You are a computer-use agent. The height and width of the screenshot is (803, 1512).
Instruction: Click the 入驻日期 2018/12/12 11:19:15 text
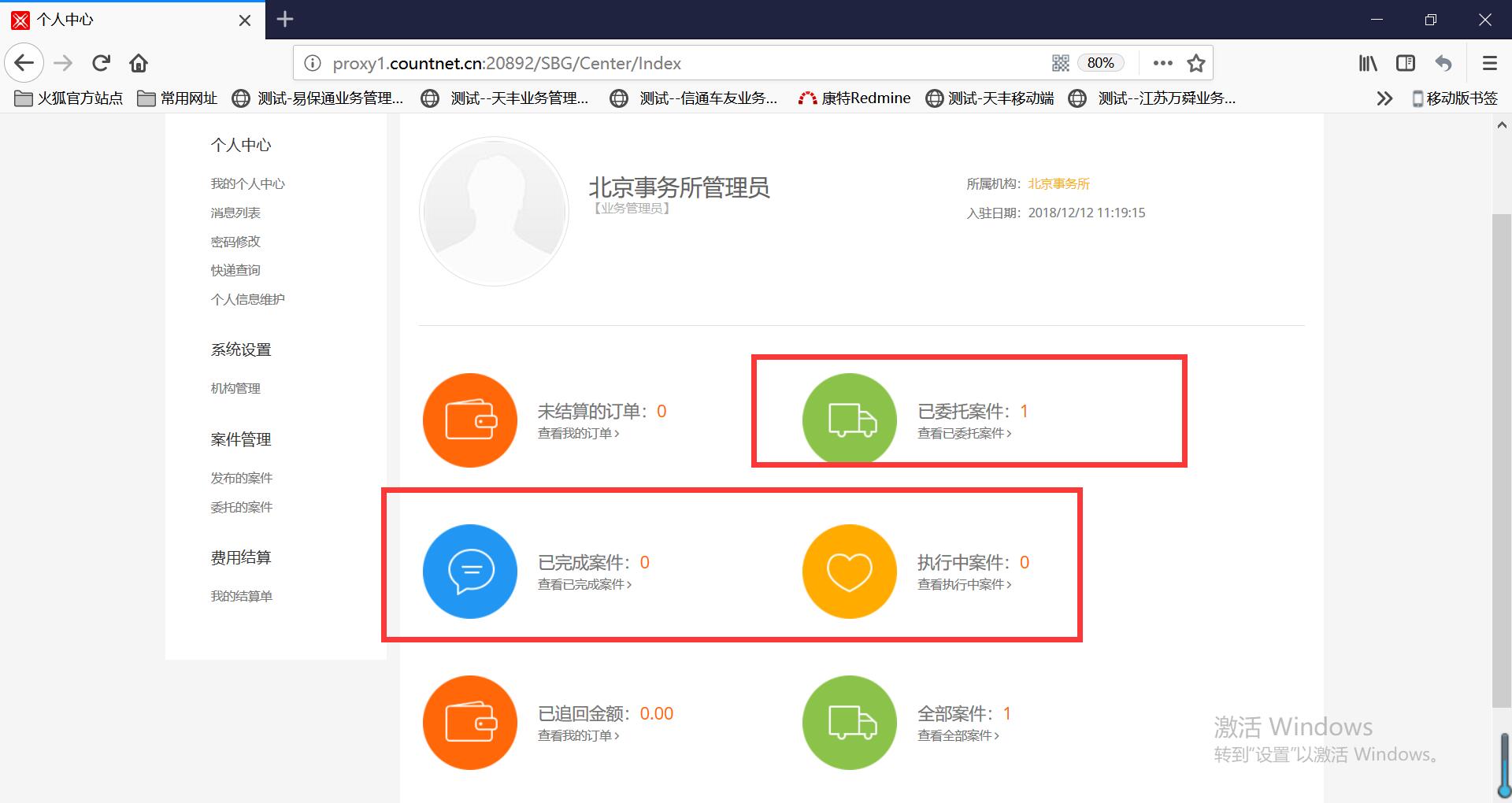coord(1056,213)
